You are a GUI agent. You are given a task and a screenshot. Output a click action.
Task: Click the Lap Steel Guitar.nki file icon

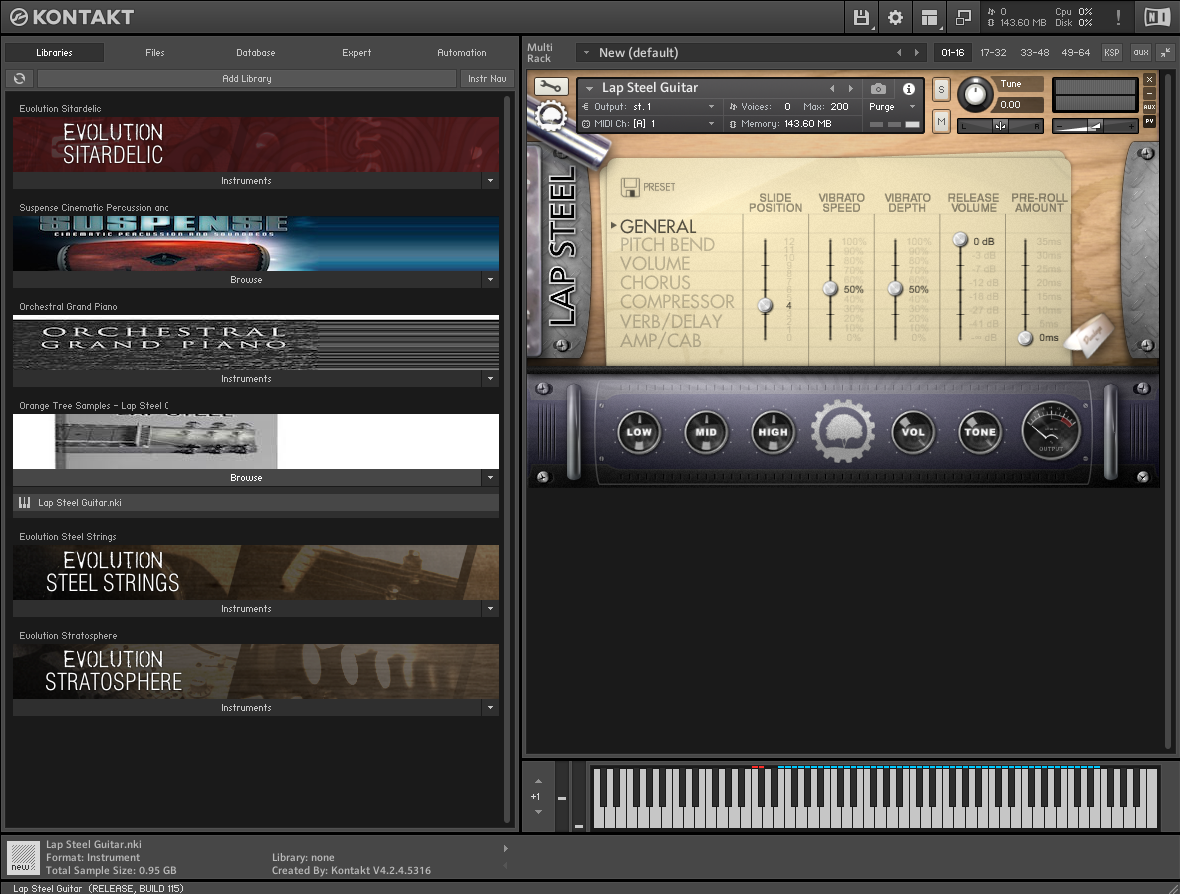coord(25,503)
